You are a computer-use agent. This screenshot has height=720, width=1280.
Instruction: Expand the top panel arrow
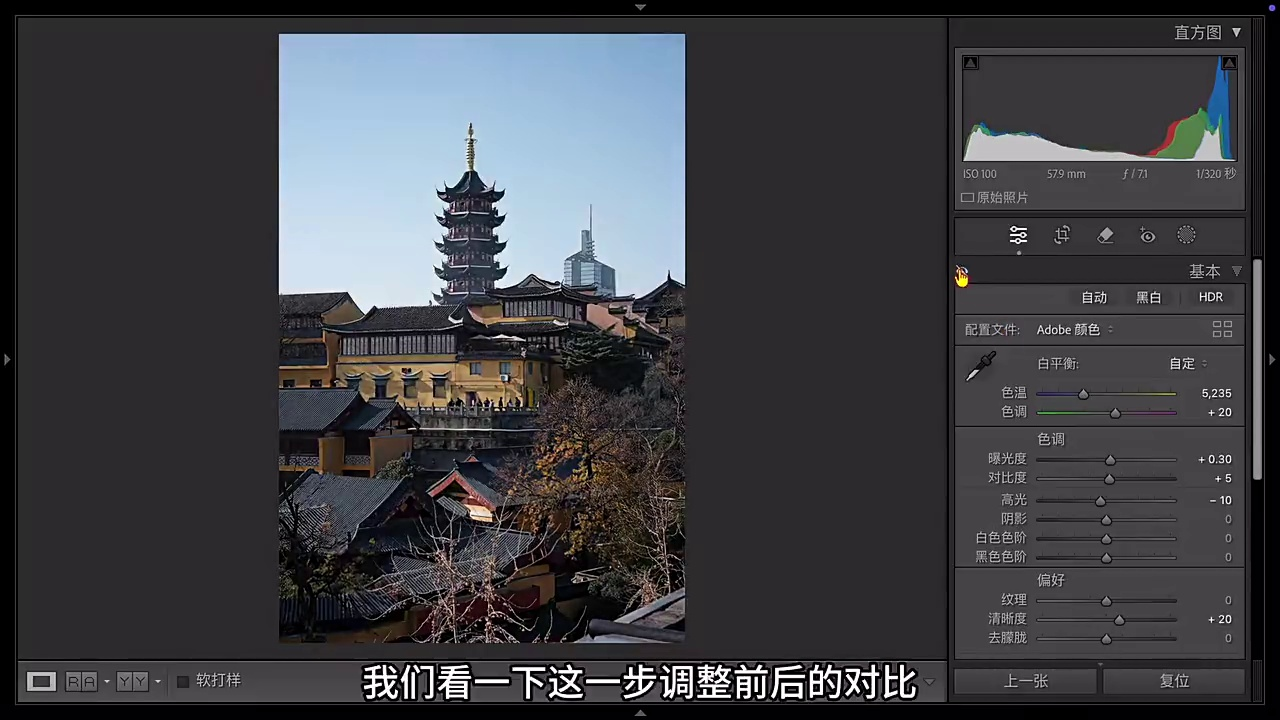[x=640, y=7]
